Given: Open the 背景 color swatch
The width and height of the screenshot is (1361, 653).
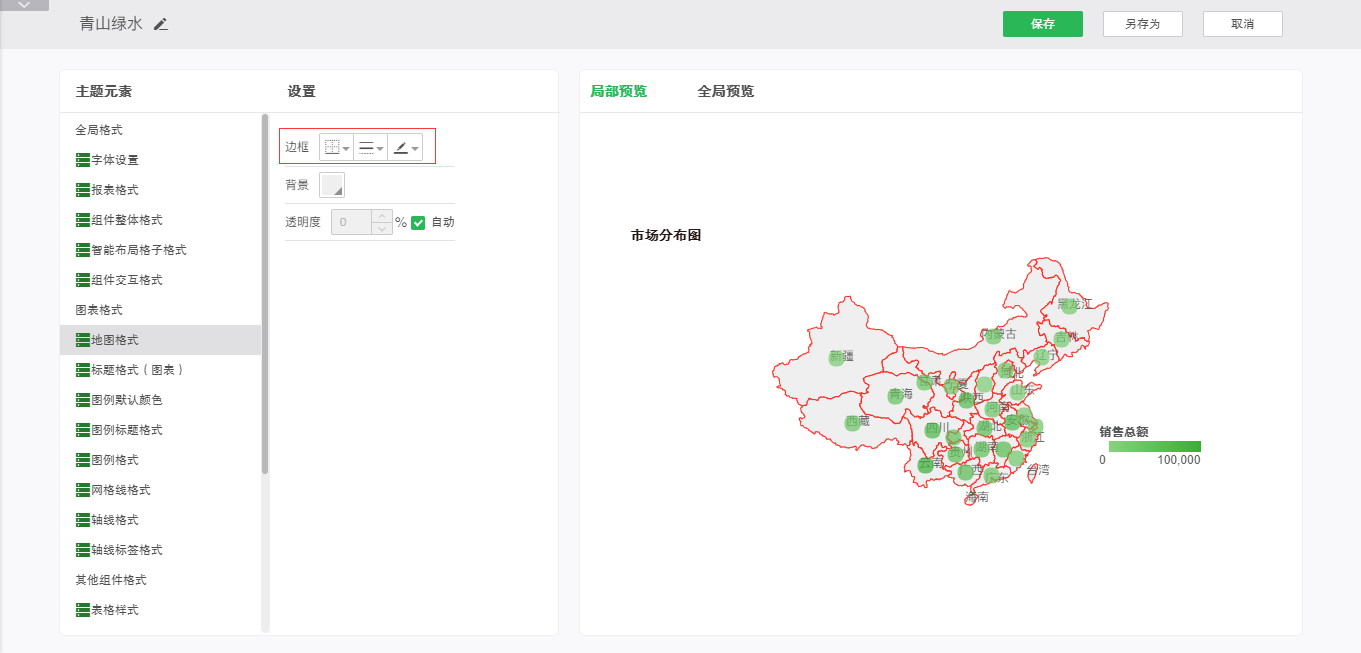Looking at the screenshot, I should pos(331,185).
